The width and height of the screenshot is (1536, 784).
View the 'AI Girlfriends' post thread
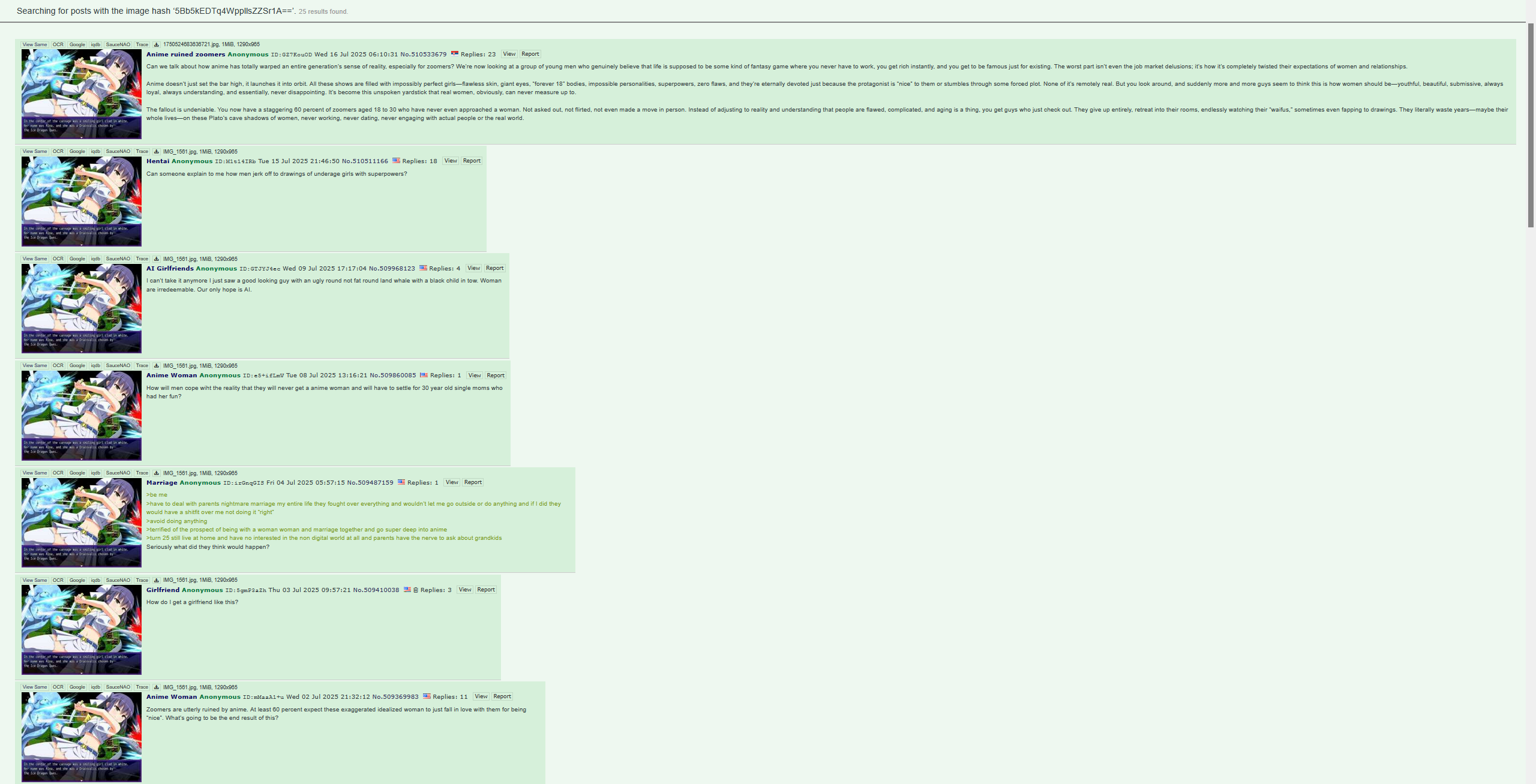click(473, 268)
